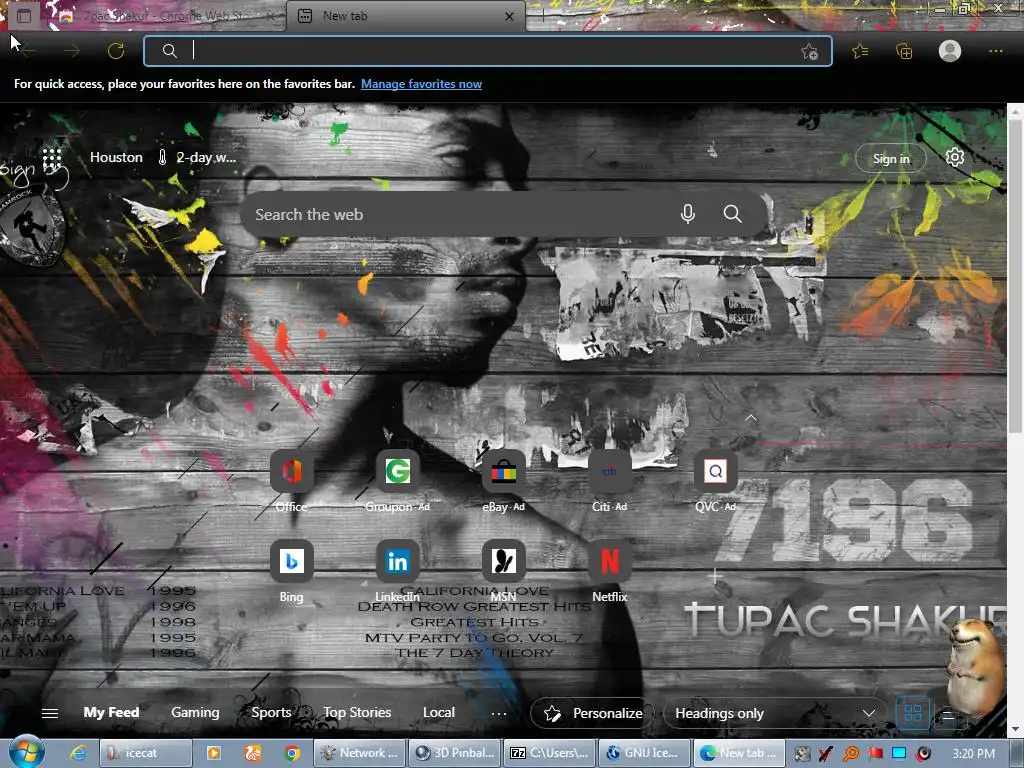This screenshot has width=1024, height=768.
Task: Click the refresh button in toolbar
Action: 116,51
